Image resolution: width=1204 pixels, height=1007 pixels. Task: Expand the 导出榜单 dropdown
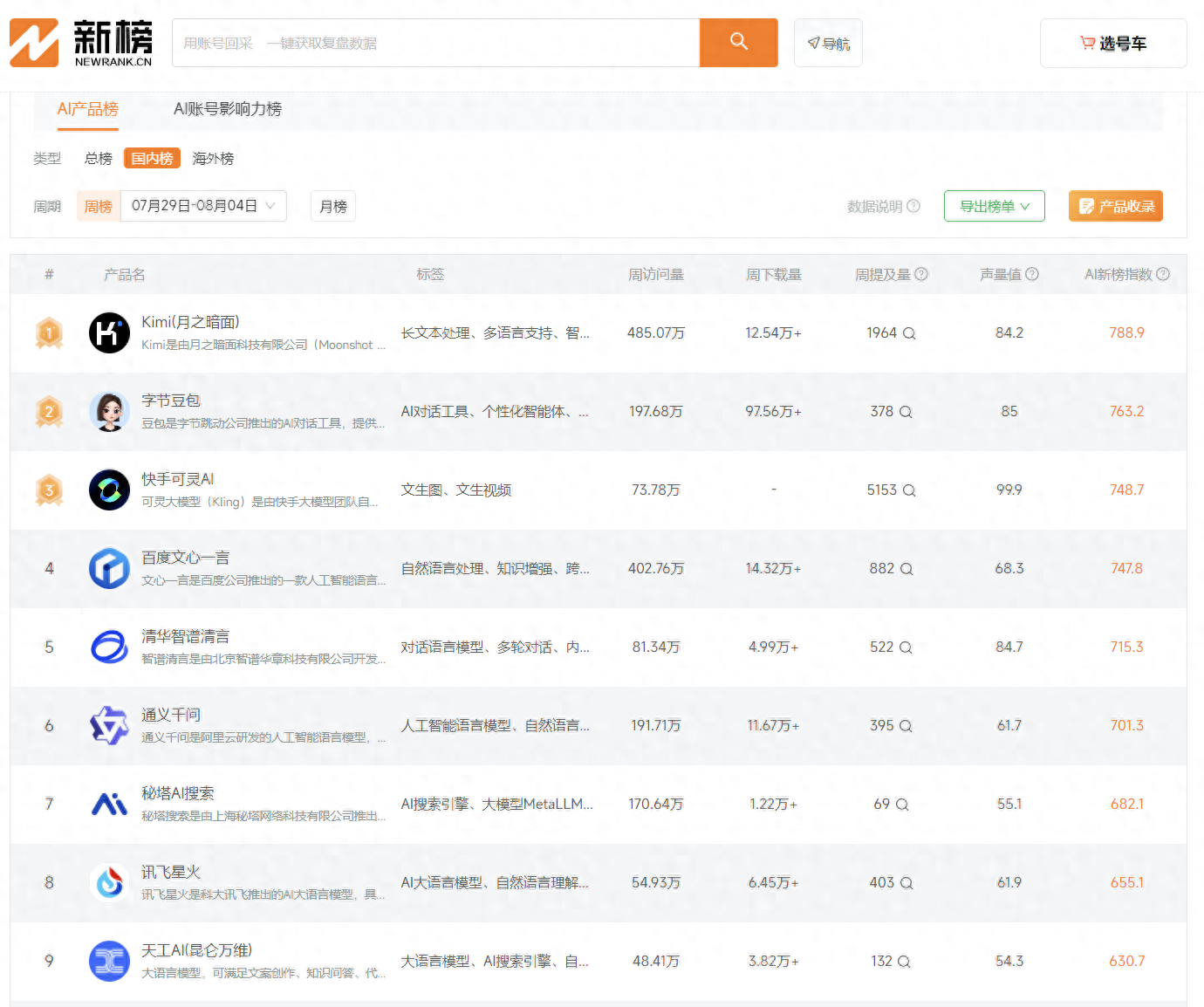pyautogui.click(x=995, y=206)
